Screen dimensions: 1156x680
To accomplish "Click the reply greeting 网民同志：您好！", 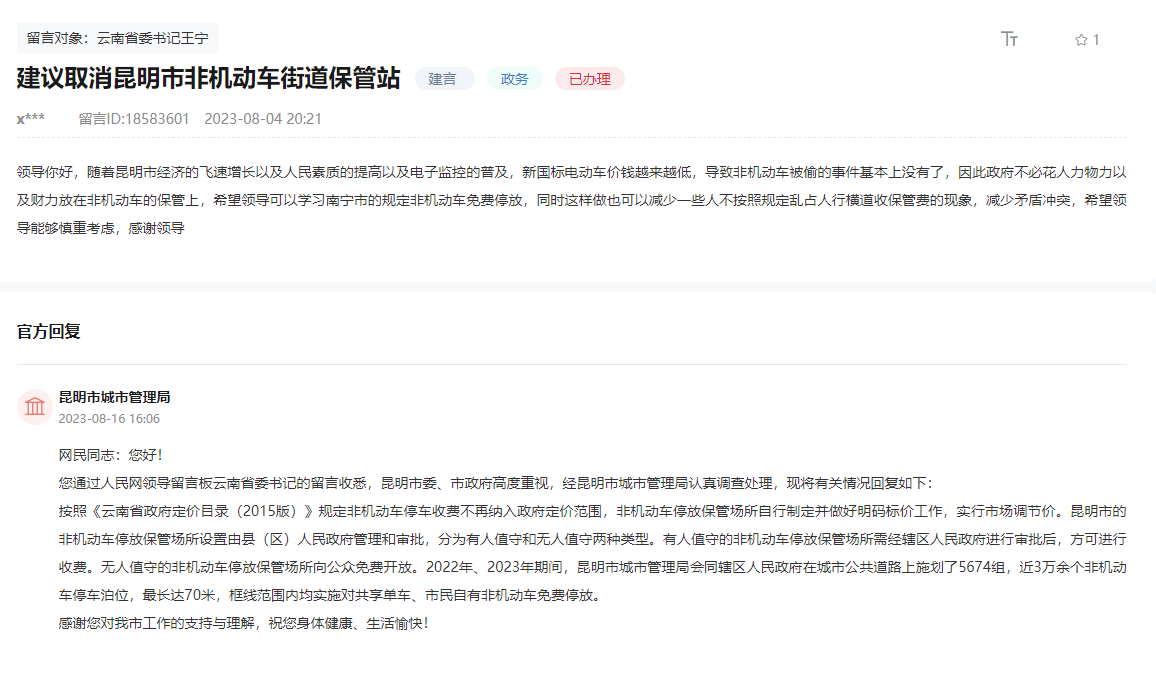I will [110, 455].
